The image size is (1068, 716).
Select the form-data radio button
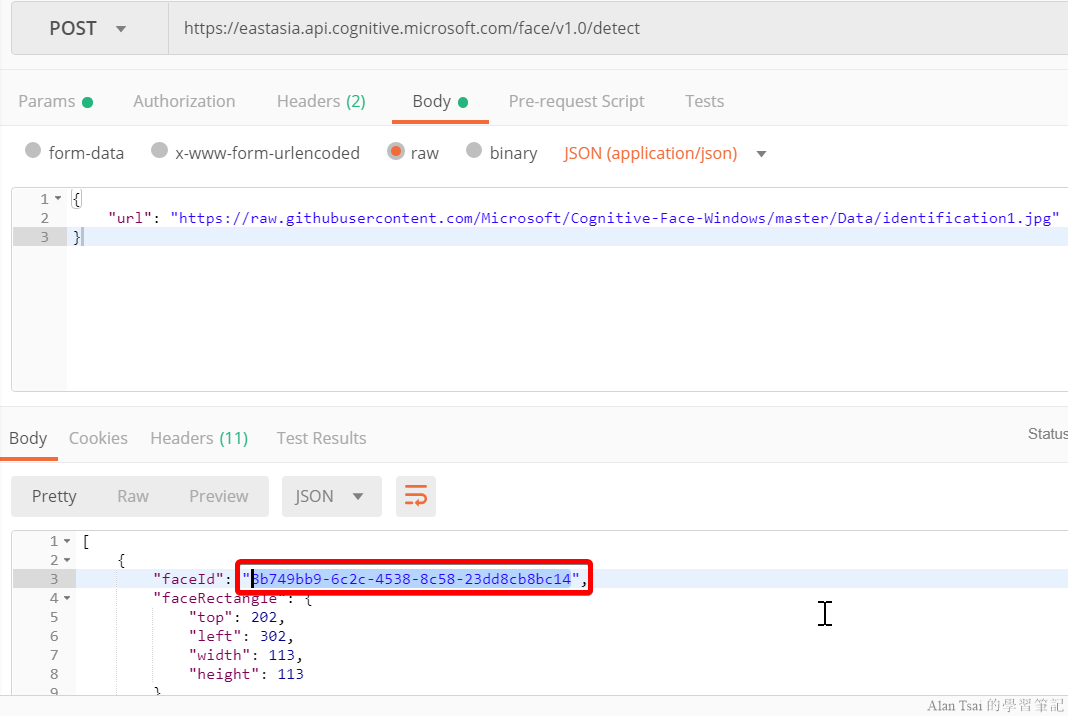coord(33,151)
